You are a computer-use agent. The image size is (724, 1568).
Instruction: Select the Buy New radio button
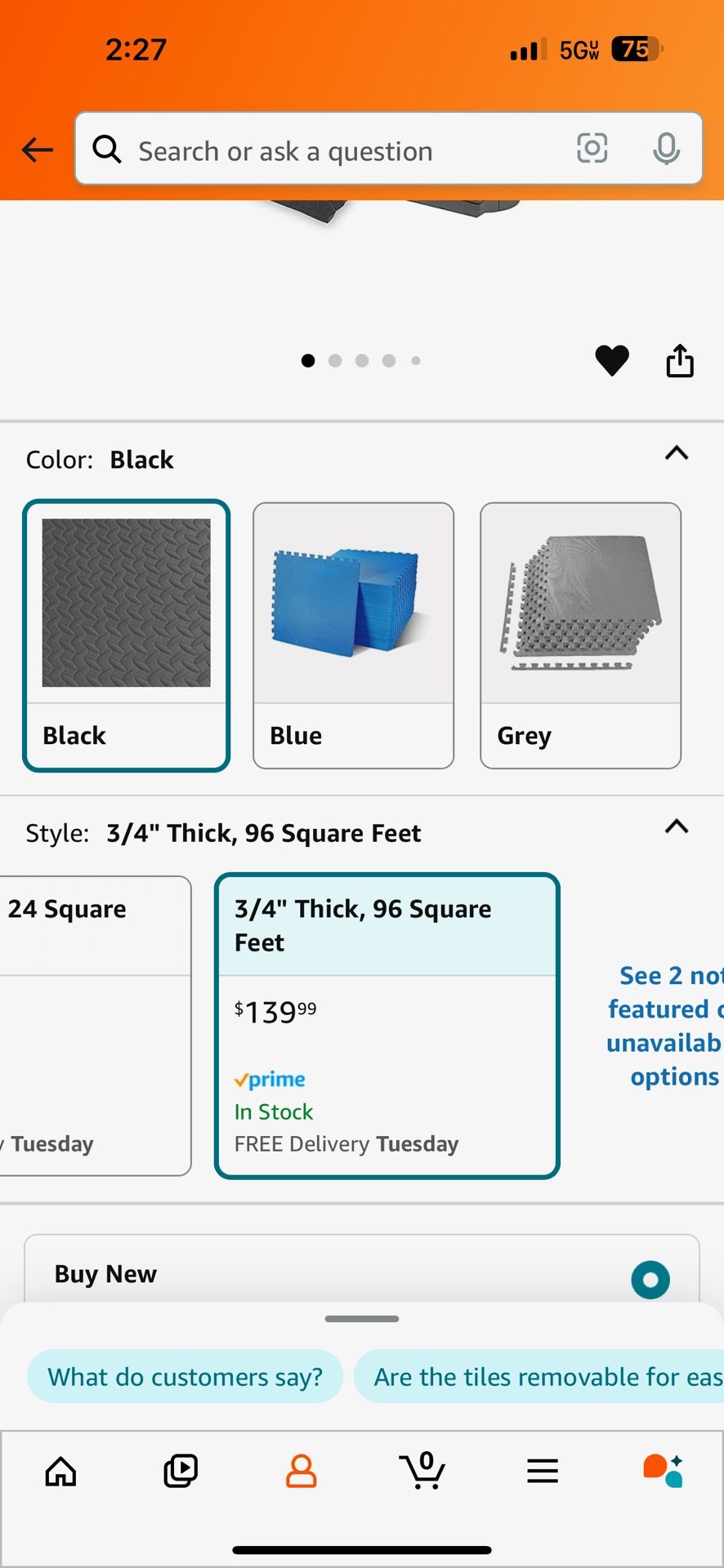coord(650,1279)
